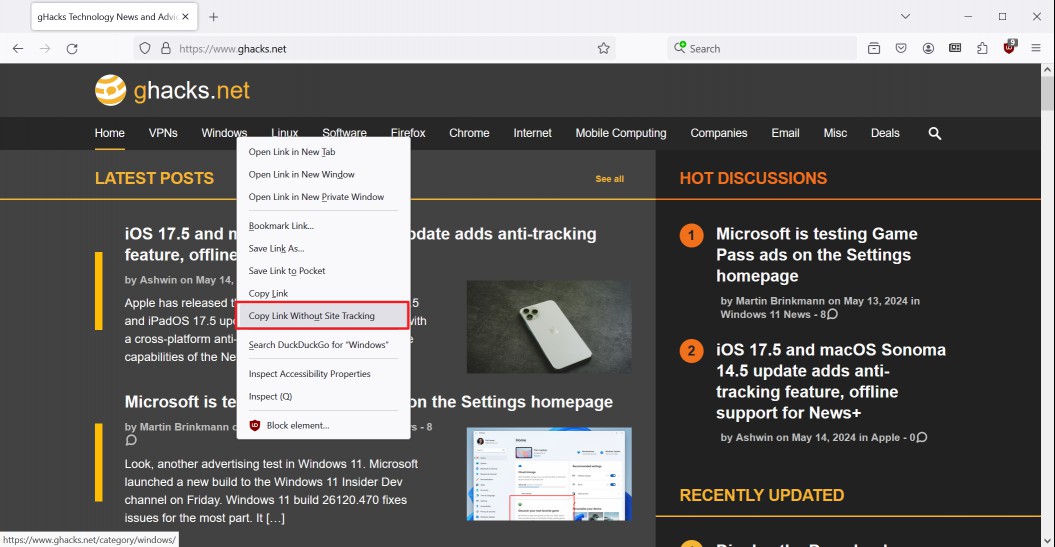This screenshot has width=1055, height=547.
Task: Open hot discussion Microsoft is testing Game Pass ads
Action: [816, 255]
